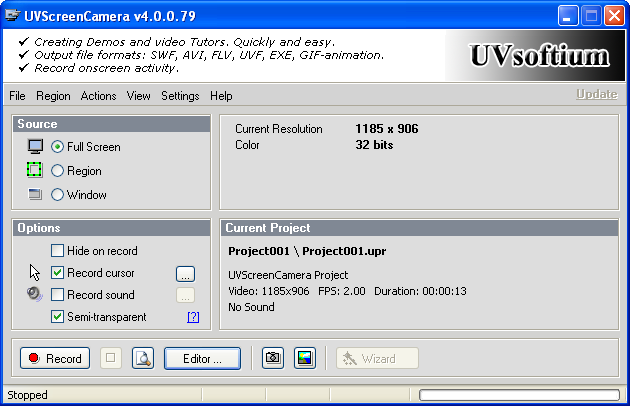Click the Current Project panel header

pos(419,228)
